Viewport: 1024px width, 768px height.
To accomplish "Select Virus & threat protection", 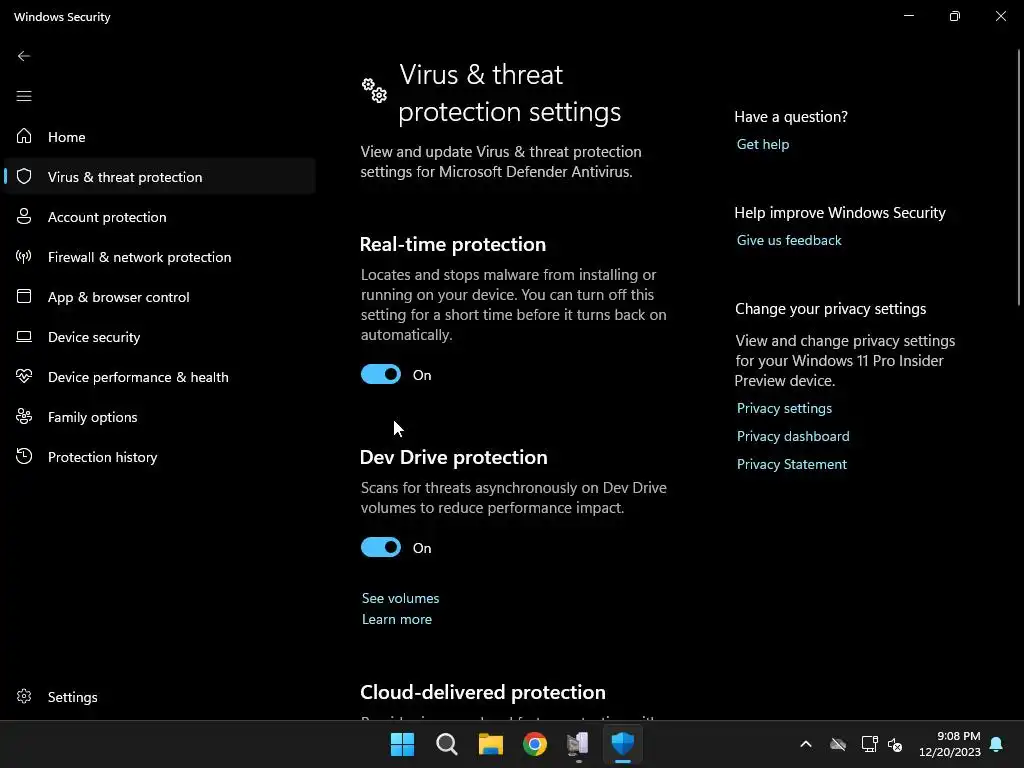I will coord(159,176).
